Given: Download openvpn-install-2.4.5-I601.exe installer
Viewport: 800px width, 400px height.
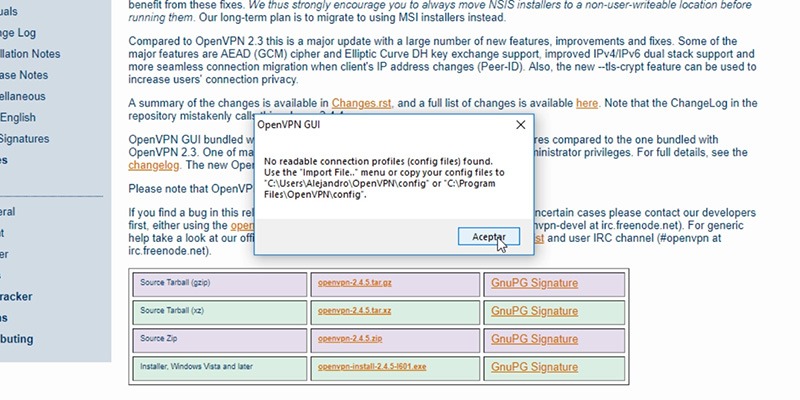Looking at the screenshot, I should point(372,366).
